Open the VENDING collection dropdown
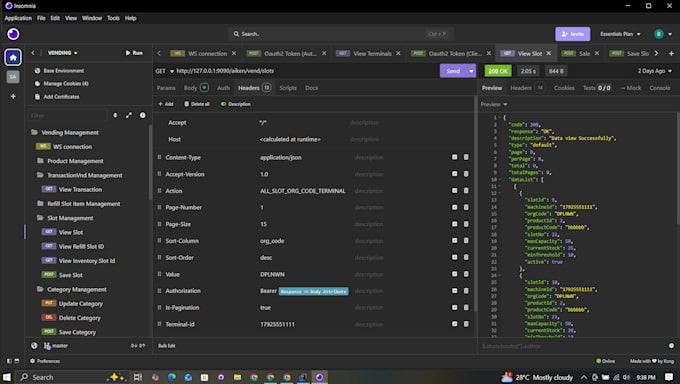The width and height of the screenshot is (680, 384). [63, 53]
